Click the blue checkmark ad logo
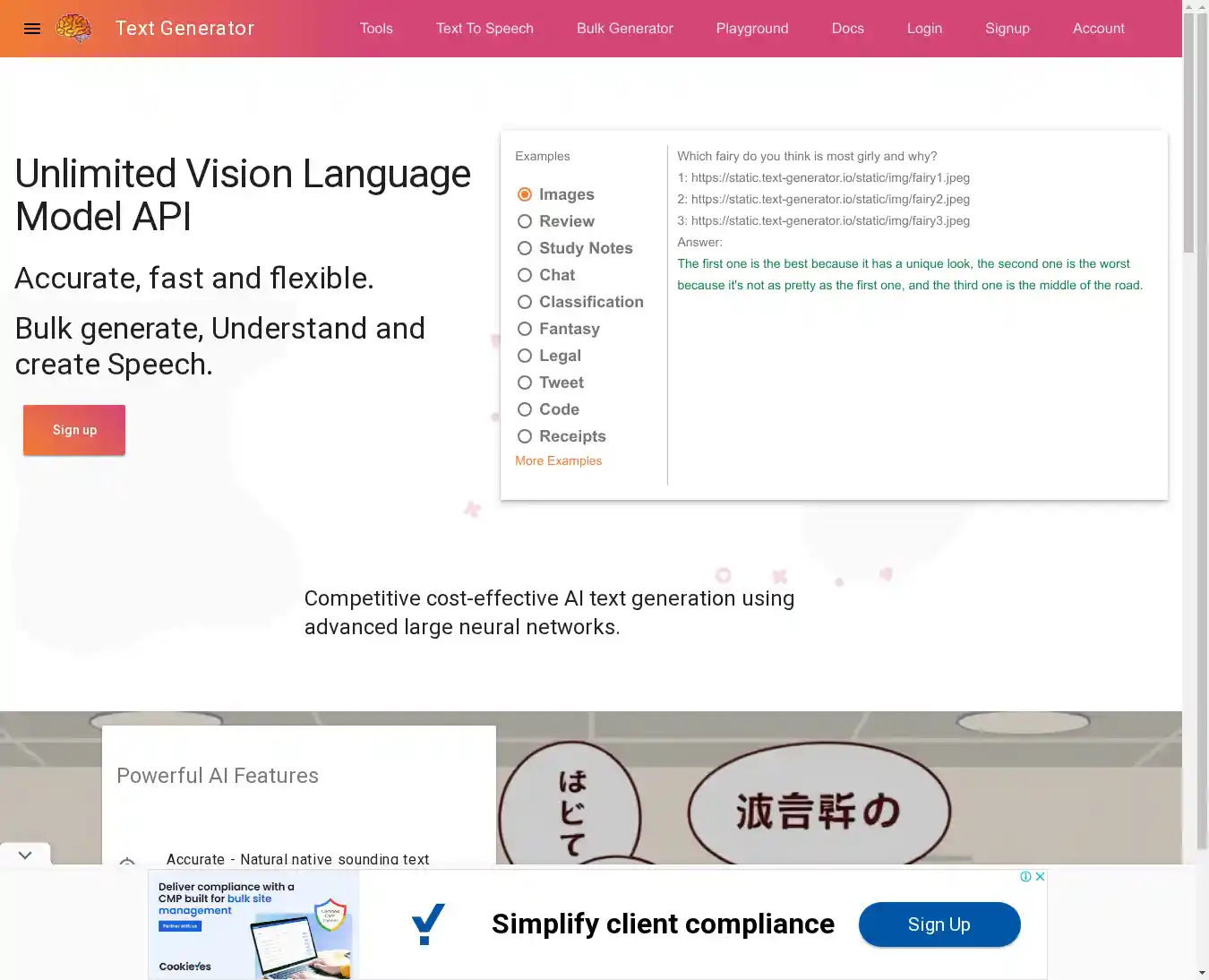 (x=428, y=924)
